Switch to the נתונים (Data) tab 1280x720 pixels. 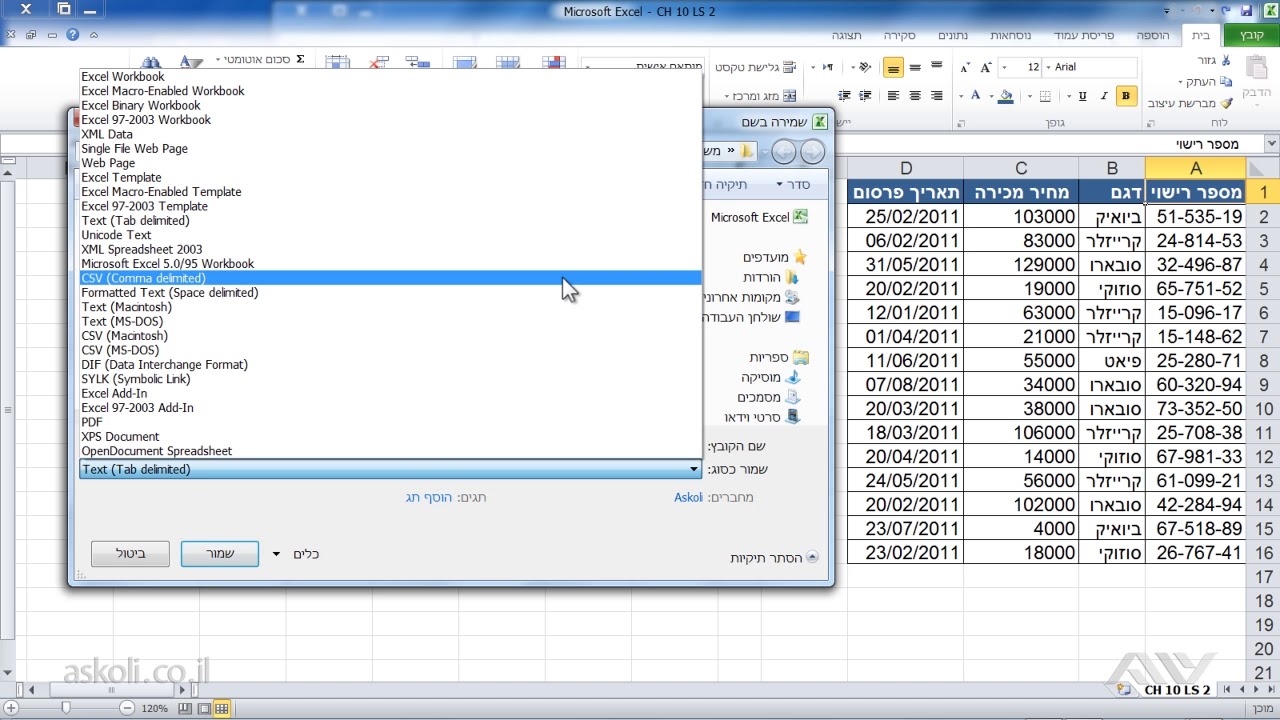click(952, 35)
